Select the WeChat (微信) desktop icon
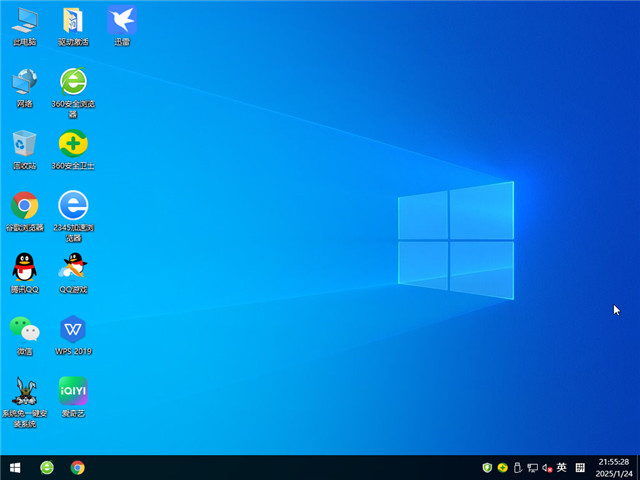 pos(24,329)
